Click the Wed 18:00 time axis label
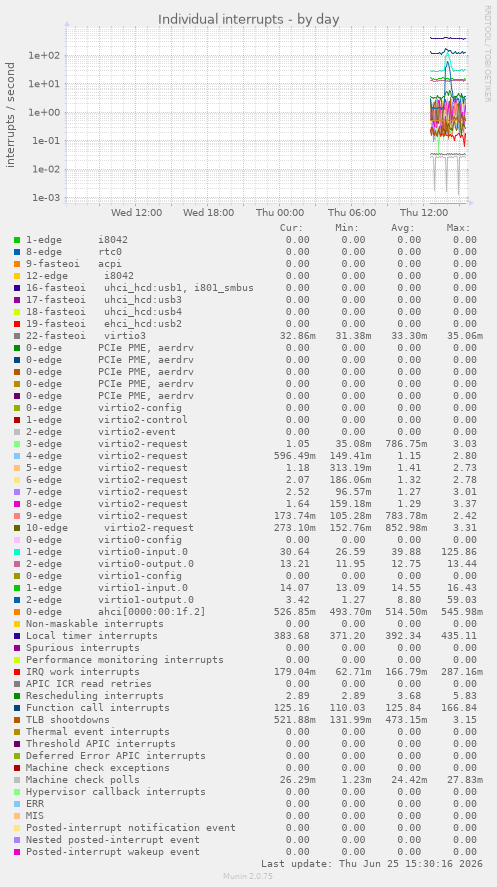The height and width of the screenshot is (887, 497). [x=208, y=213]
